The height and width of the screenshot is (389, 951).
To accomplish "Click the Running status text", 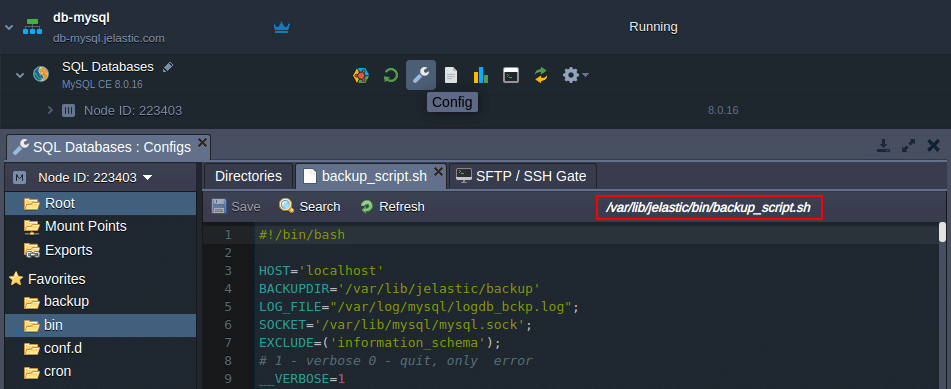I will coord(653,27).
